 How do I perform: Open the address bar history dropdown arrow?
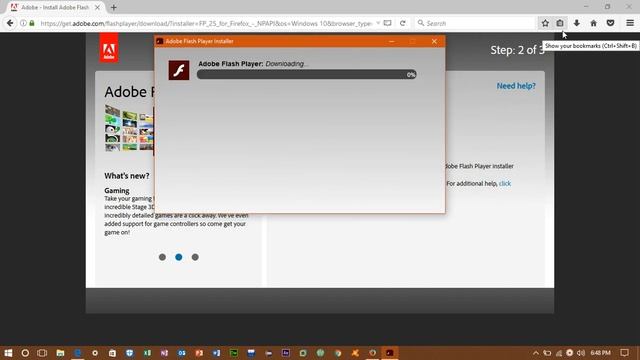[378, 23]
